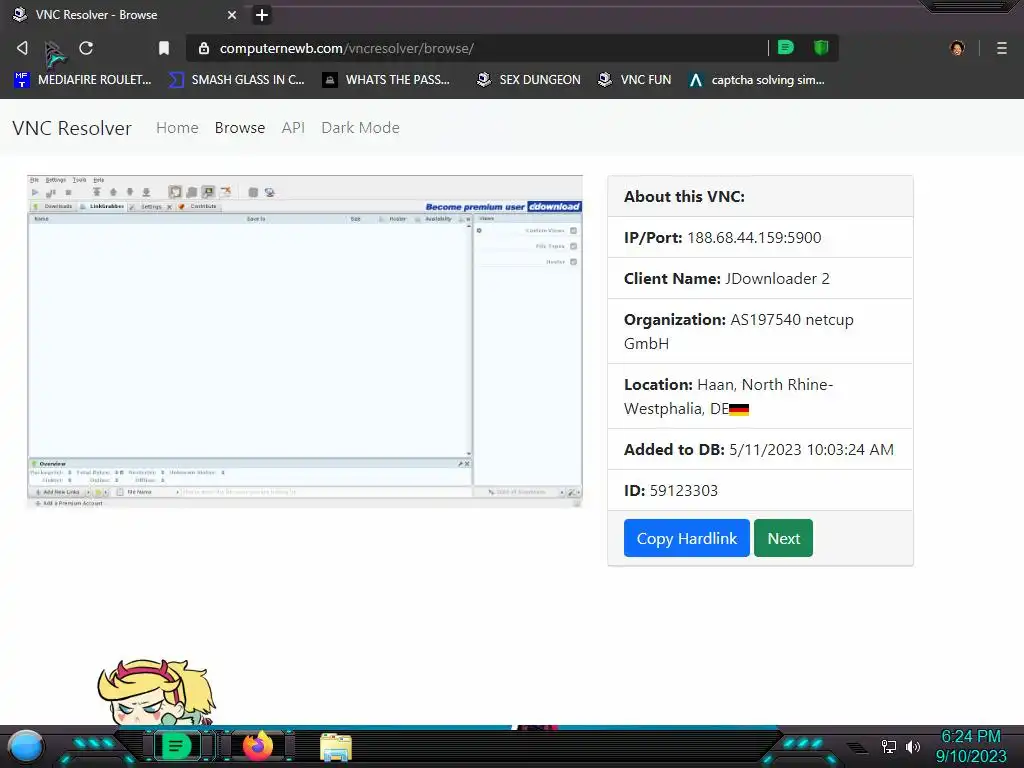Open the browser profile avatar
The height and width of the screenshot is (768, 1024).
pos(957,48)
